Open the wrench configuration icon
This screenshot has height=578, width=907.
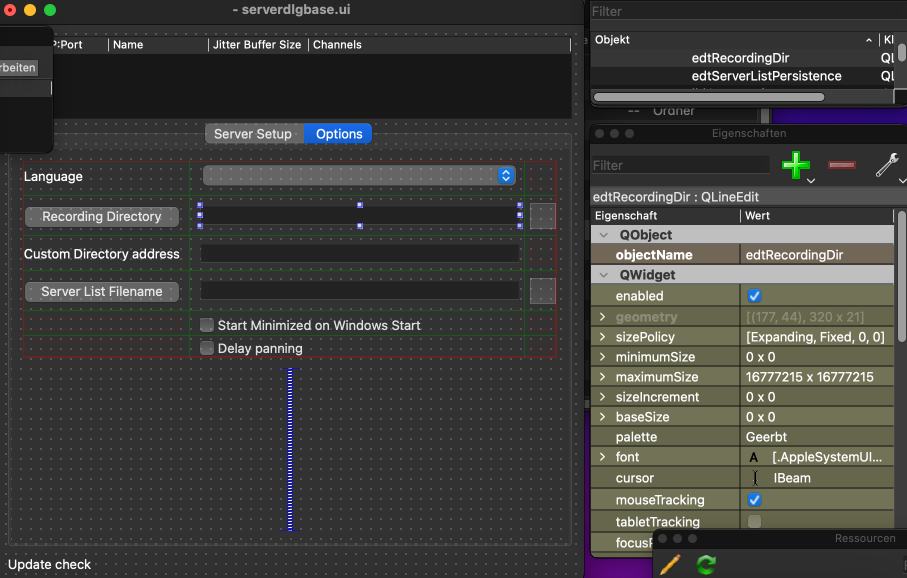[887, 165]
